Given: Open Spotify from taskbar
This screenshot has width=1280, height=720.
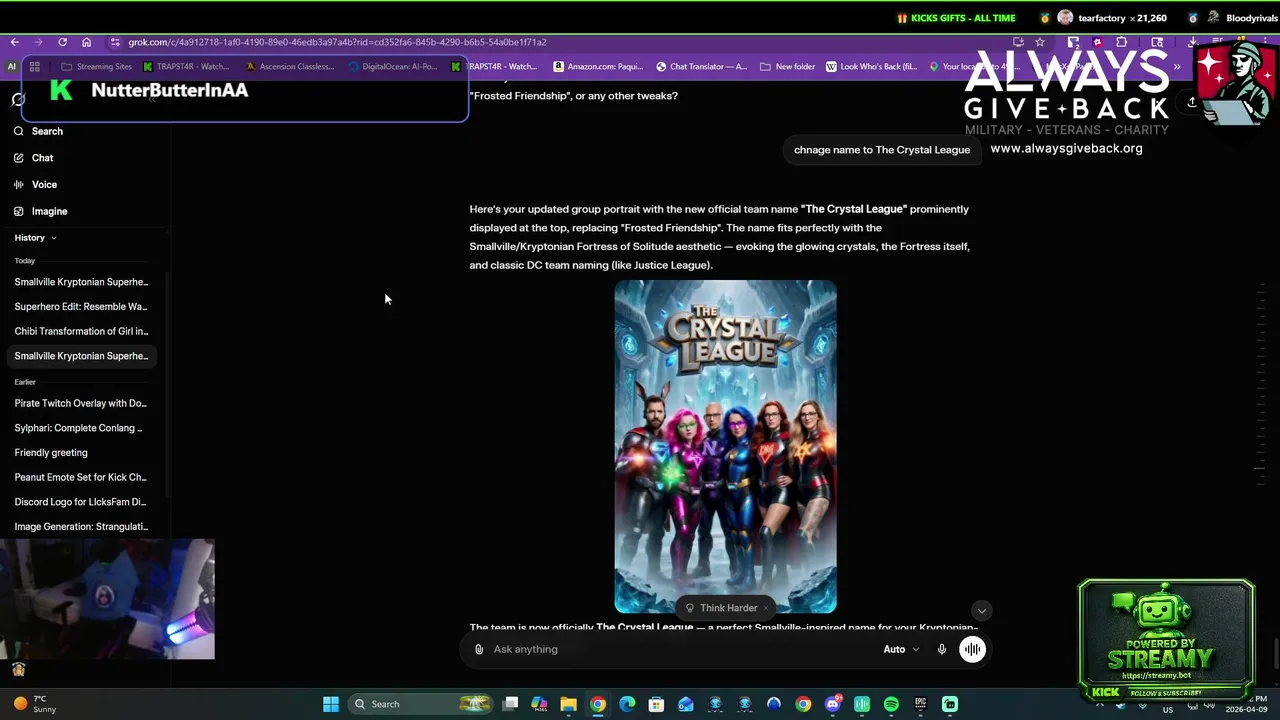Looking at the screenshot, I should 891,704.
